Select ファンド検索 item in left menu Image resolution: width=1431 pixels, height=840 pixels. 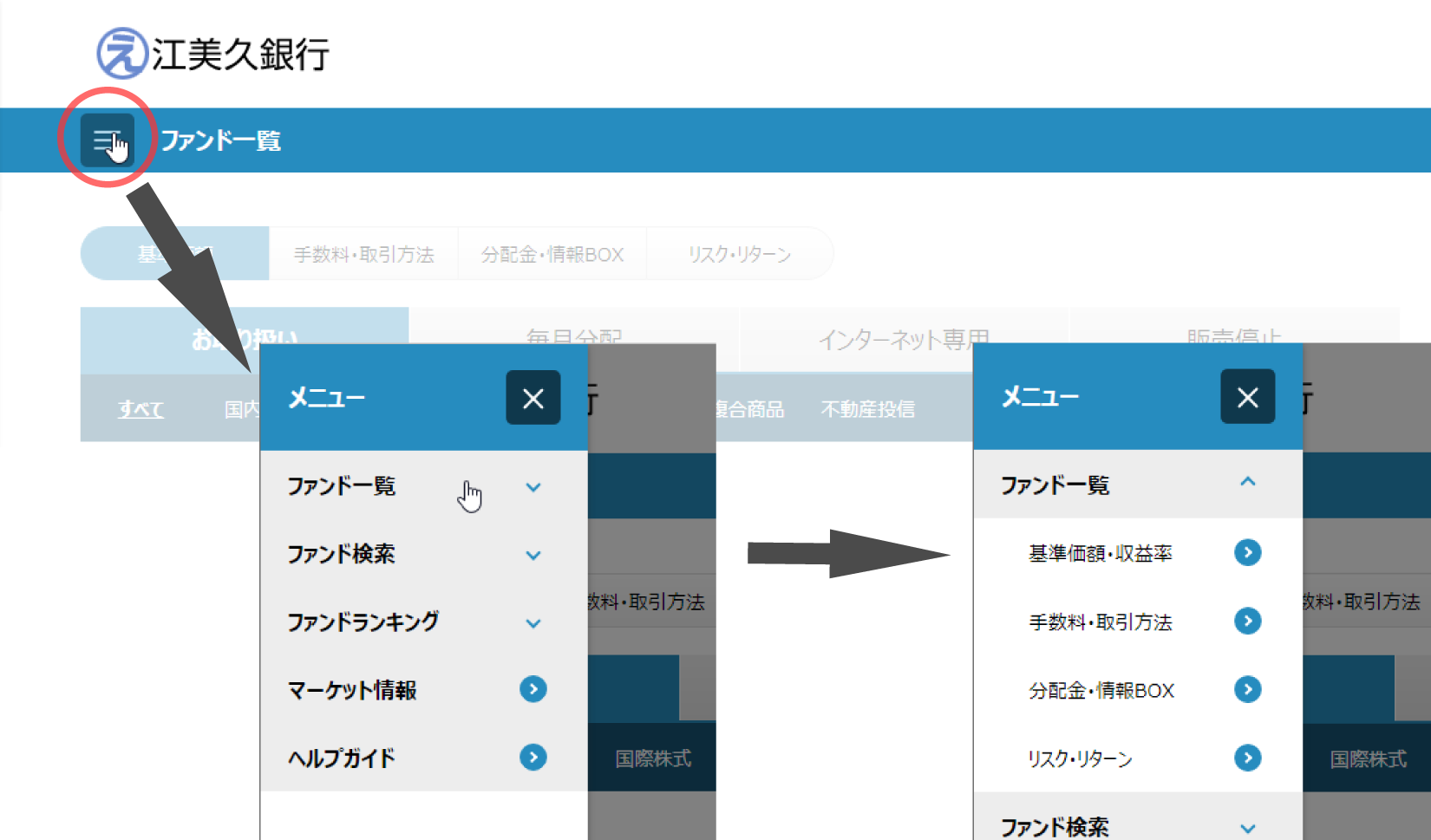point(424,554)
